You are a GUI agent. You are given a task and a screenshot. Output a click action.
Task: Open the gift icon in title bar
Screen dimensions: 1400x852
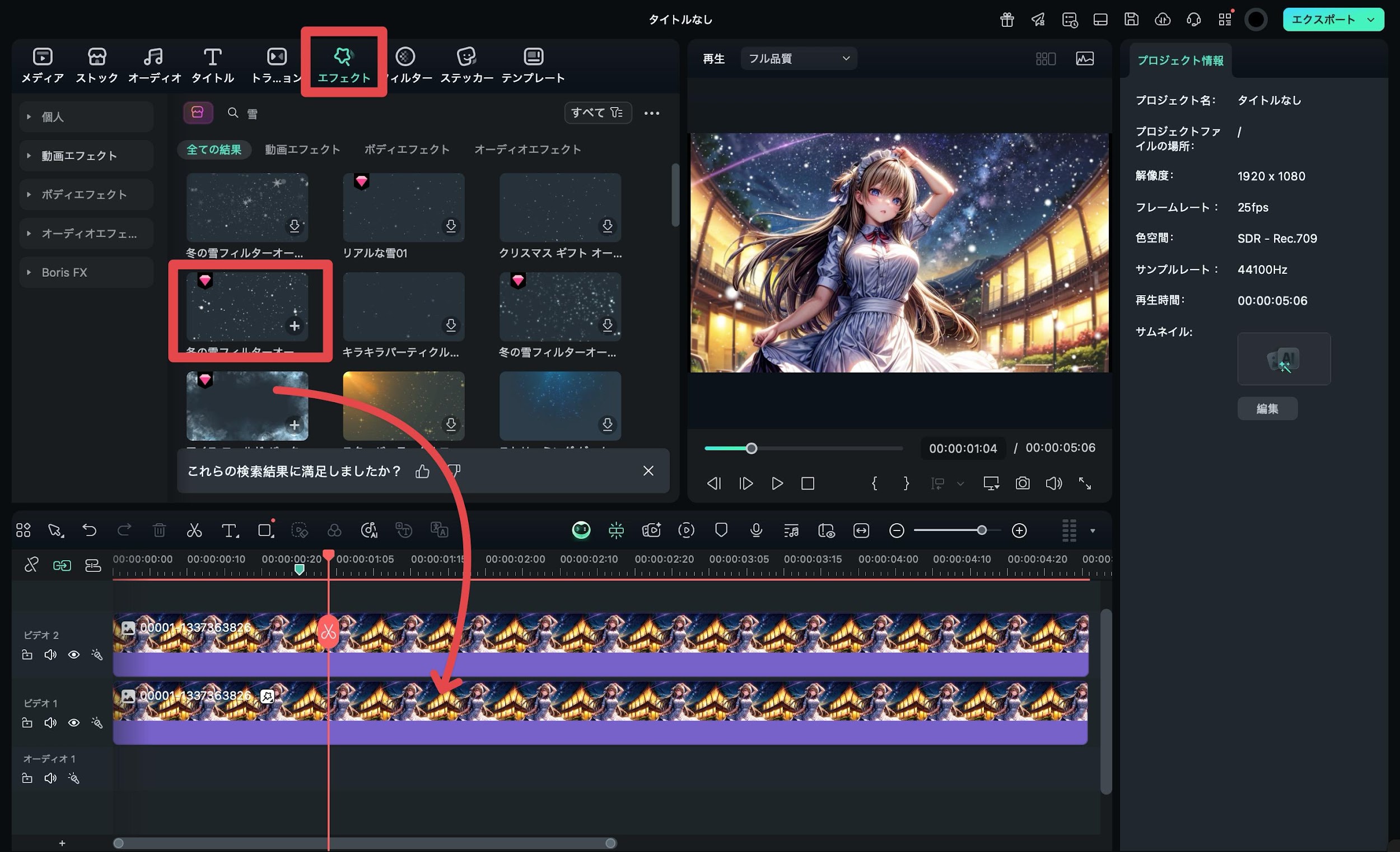pos(1007,20)
